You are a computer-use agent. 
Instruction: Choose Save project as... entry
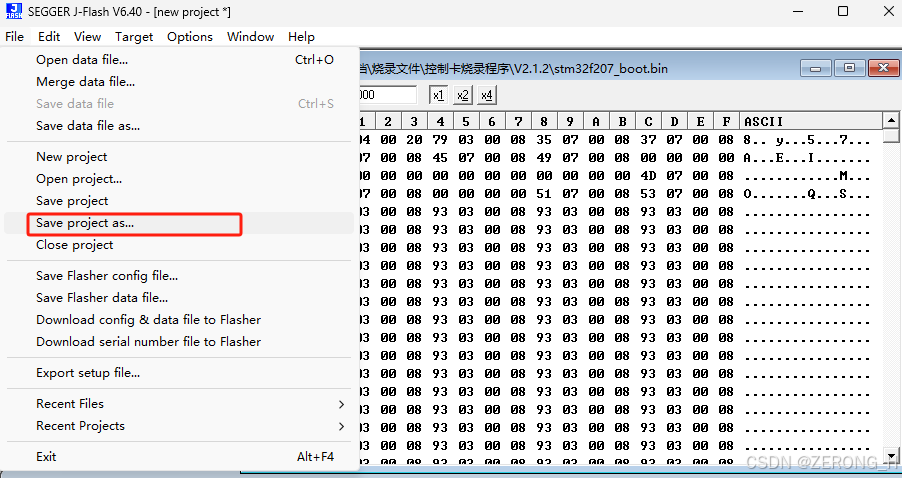pyautogui.click(x=179, y=223)
